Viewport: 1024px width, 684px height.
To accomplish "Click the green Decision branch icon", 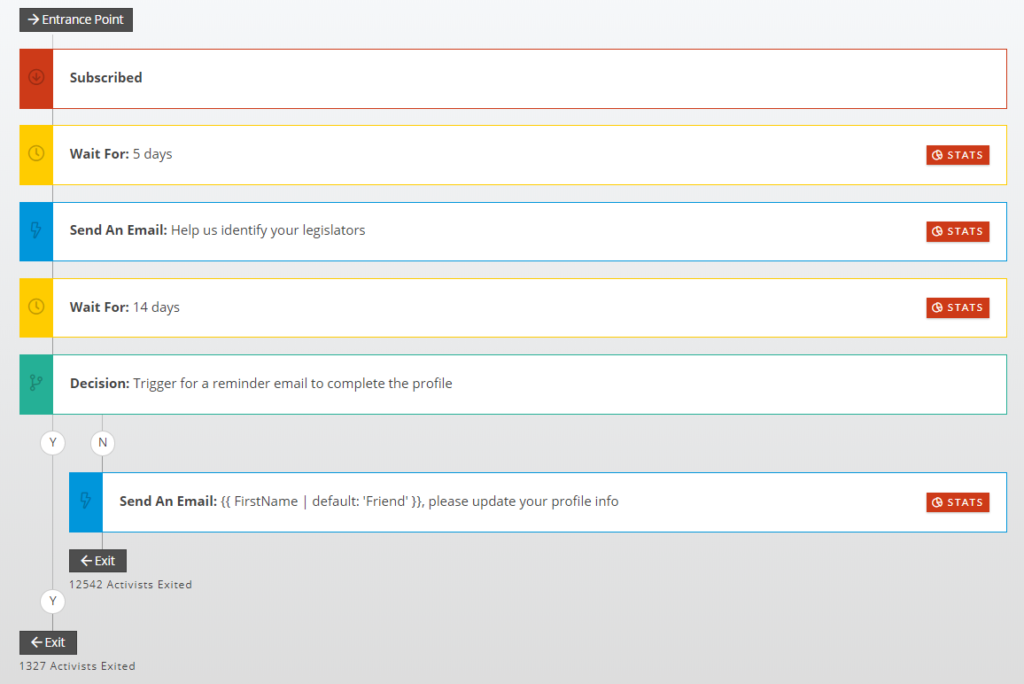I will 36,384.
